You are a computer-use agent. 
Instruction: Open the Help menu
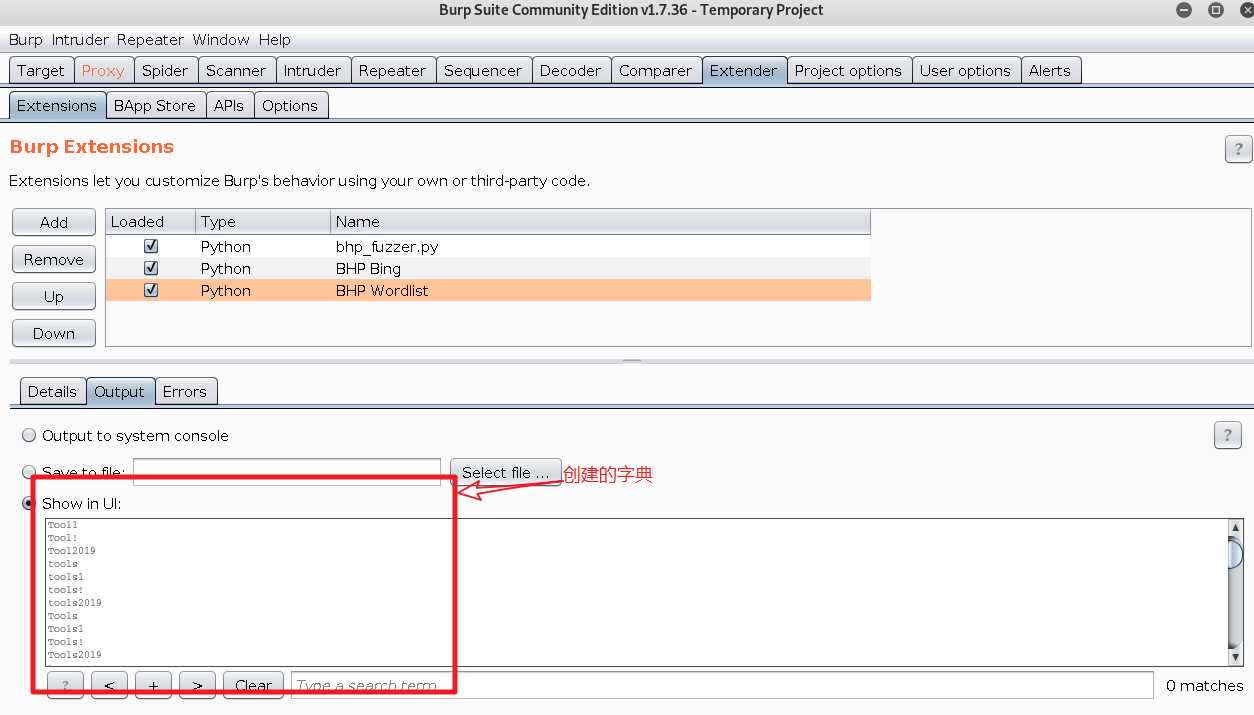[274, 40]
